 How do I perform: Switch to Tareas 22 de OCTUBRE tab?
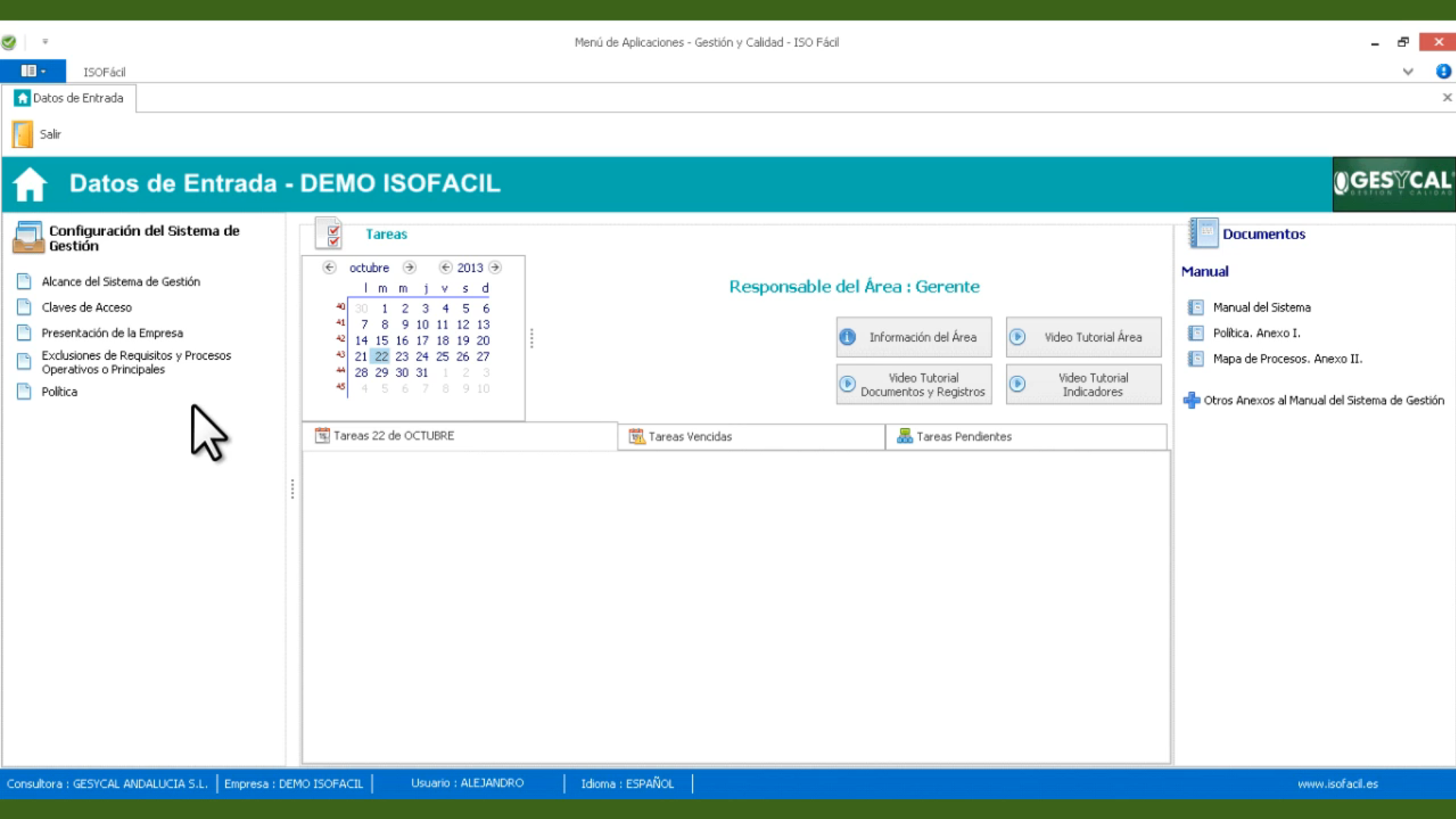[460, 436]
